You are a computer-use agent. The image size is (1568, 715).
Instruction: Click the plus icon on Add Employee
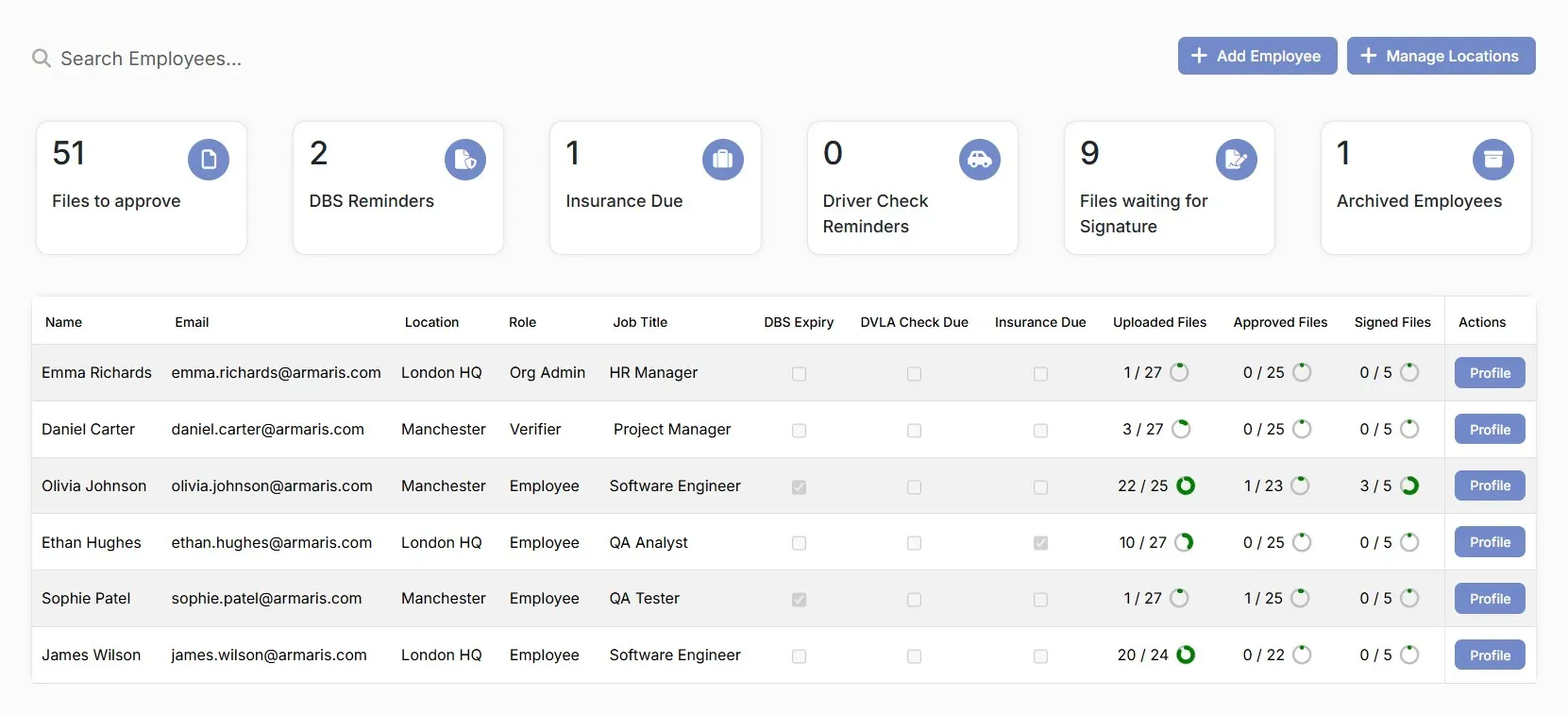pos(1199,56)
